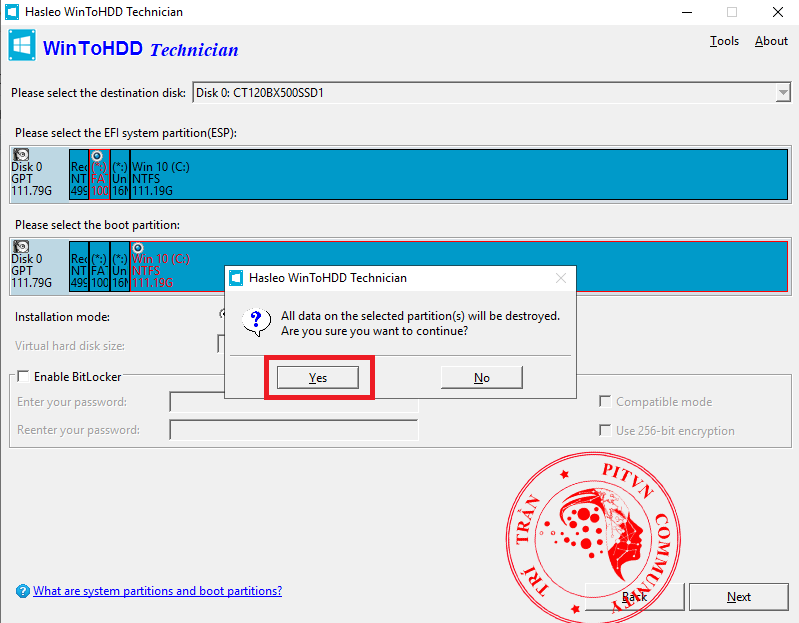The height and width of the screenshot is (623, 799).
Task: Choose Win 10 (C:) in boot disk map
Action: pyautogui.click(x=459, y=266)
